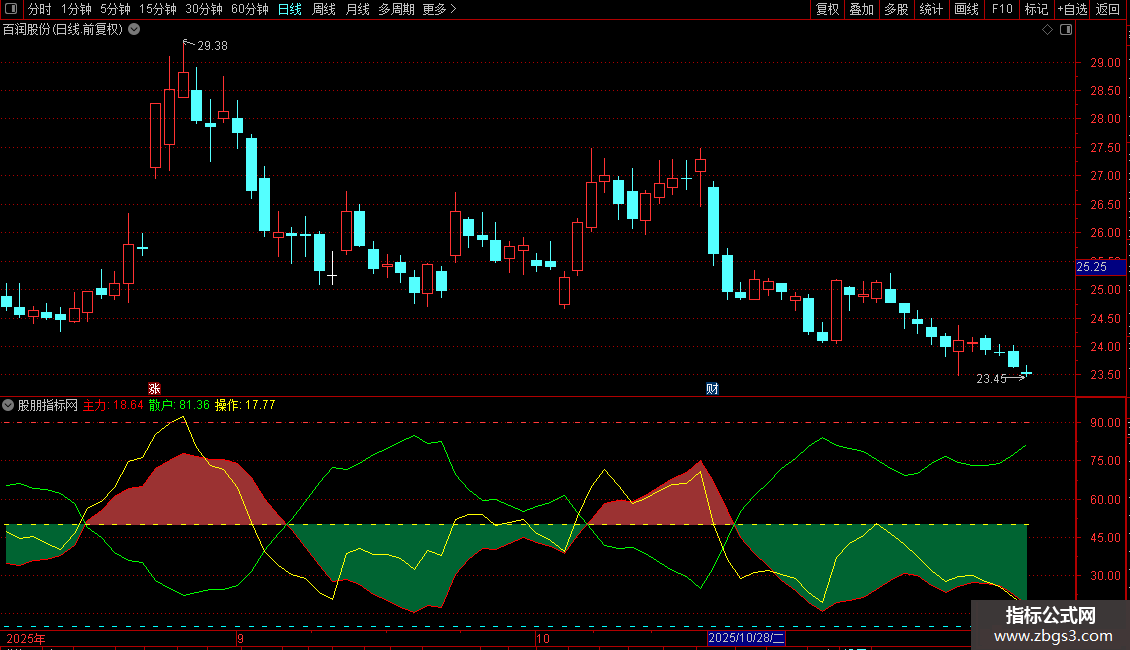Image resolution: width=1130 pixels, height=650 pixels.
Task: Click 返回 to go back
Action: 1108,9
